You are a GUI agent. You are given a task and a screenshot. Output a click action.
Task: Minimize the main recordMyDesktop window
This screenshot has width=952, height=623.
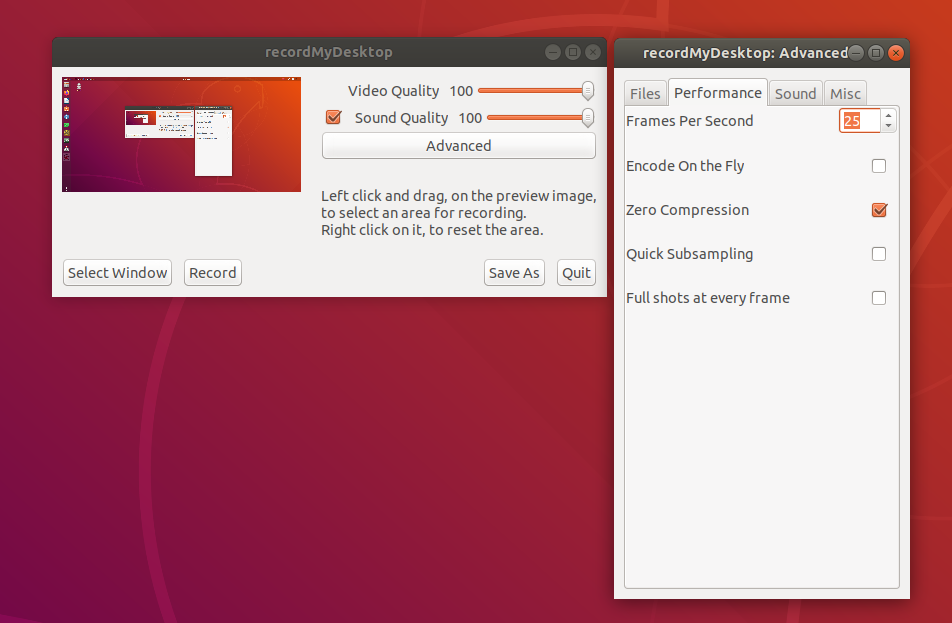pyautogui.click(x=552, y=52)
